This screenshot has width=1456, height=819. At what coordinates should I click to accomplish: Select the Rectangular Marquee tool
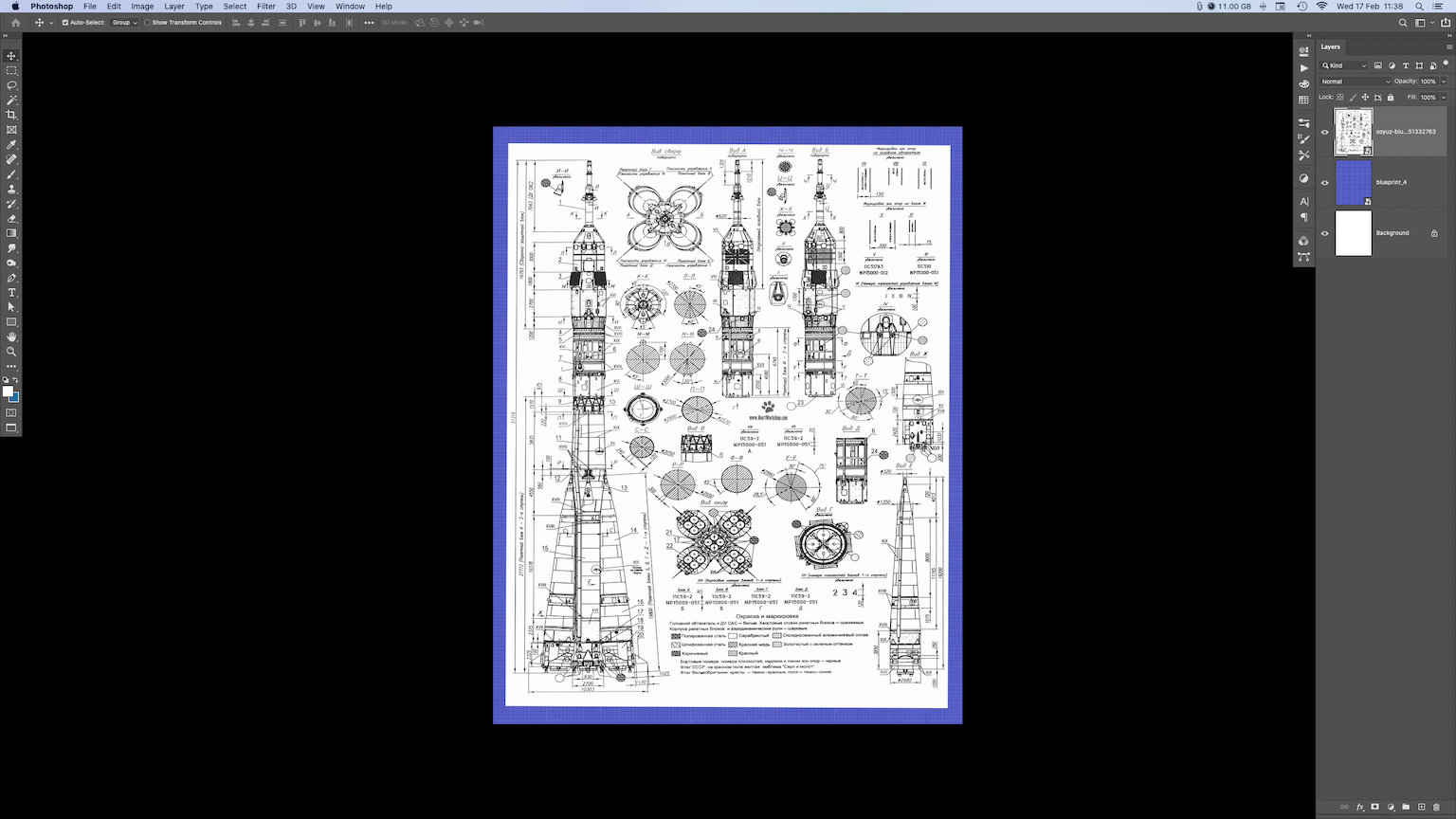pos(11,70)
